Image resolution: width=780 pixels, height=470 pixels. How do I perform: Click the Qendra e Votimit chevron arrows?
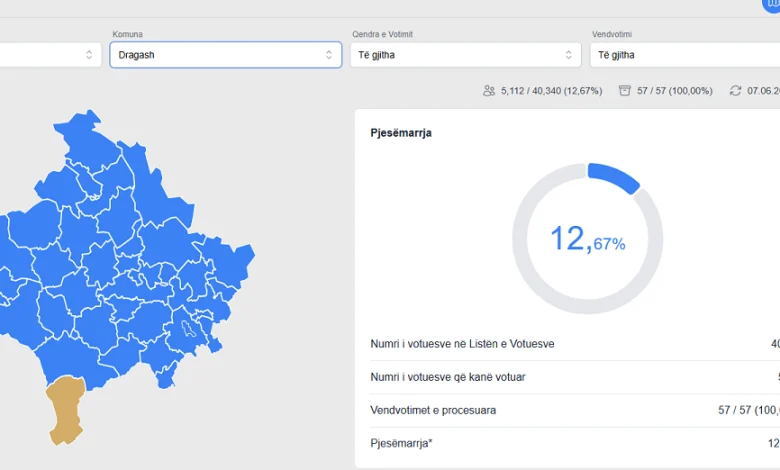pyautogui.click(x=569, y=55)
